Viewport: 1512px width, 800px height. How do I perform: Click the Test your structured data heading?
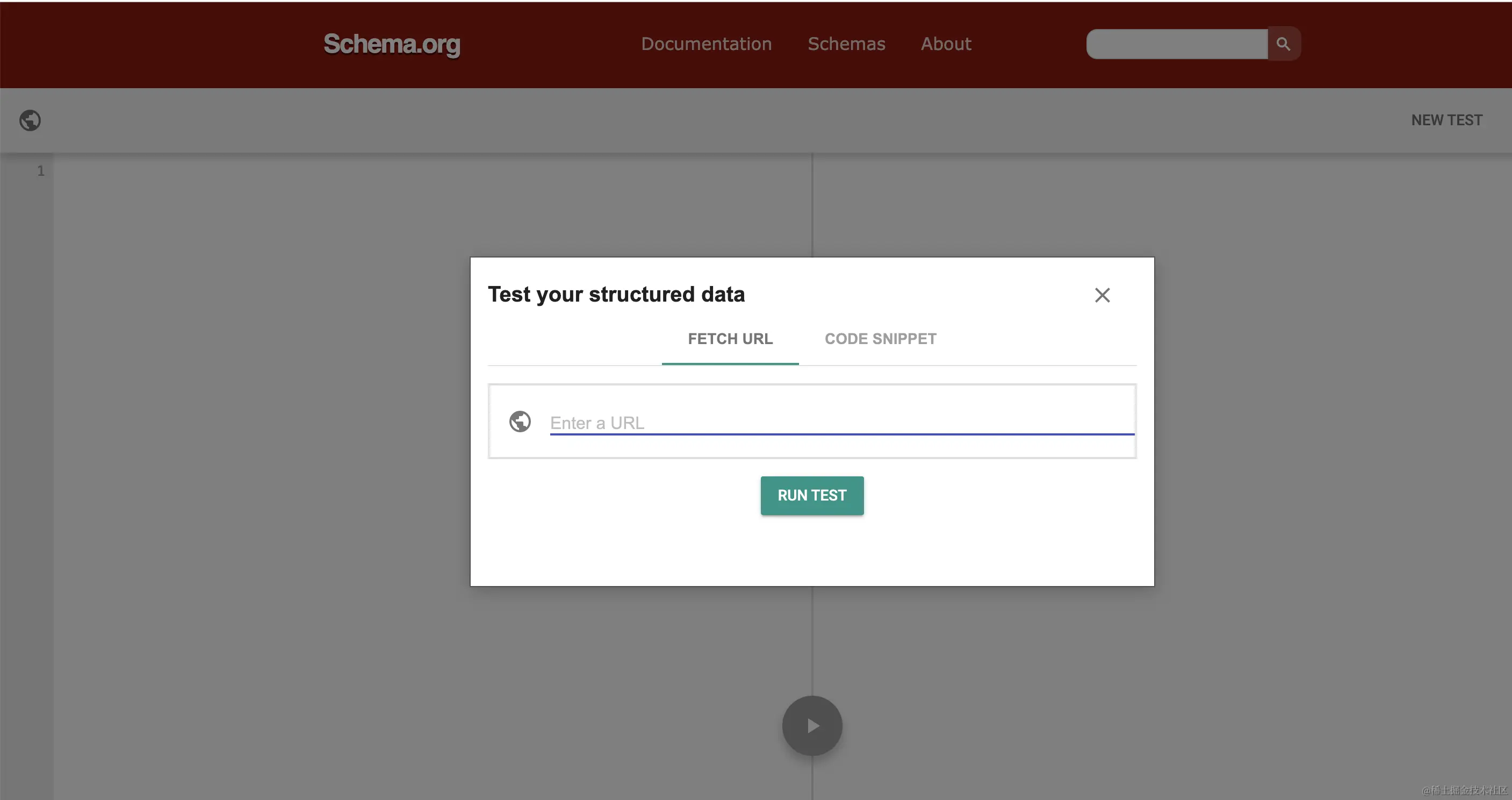click(616, 294)
